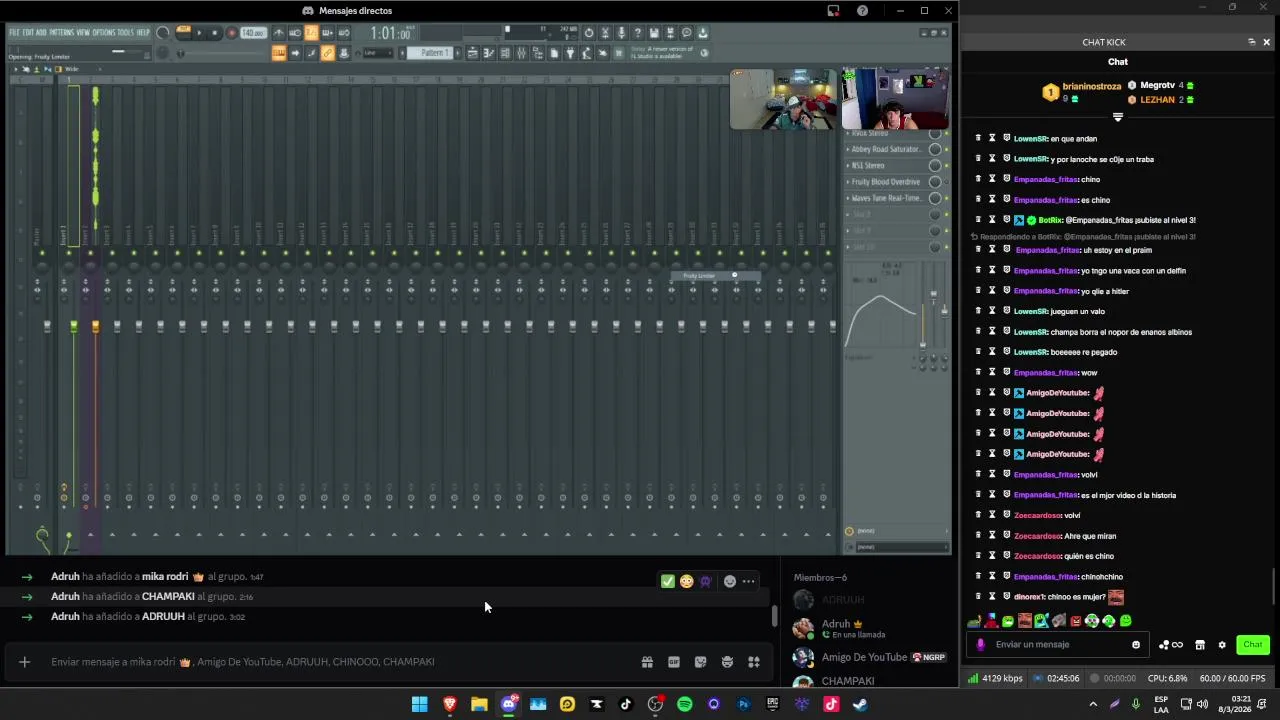
Task: Click the FL Studio question mark help icon
Action: [x=637, y=33]
